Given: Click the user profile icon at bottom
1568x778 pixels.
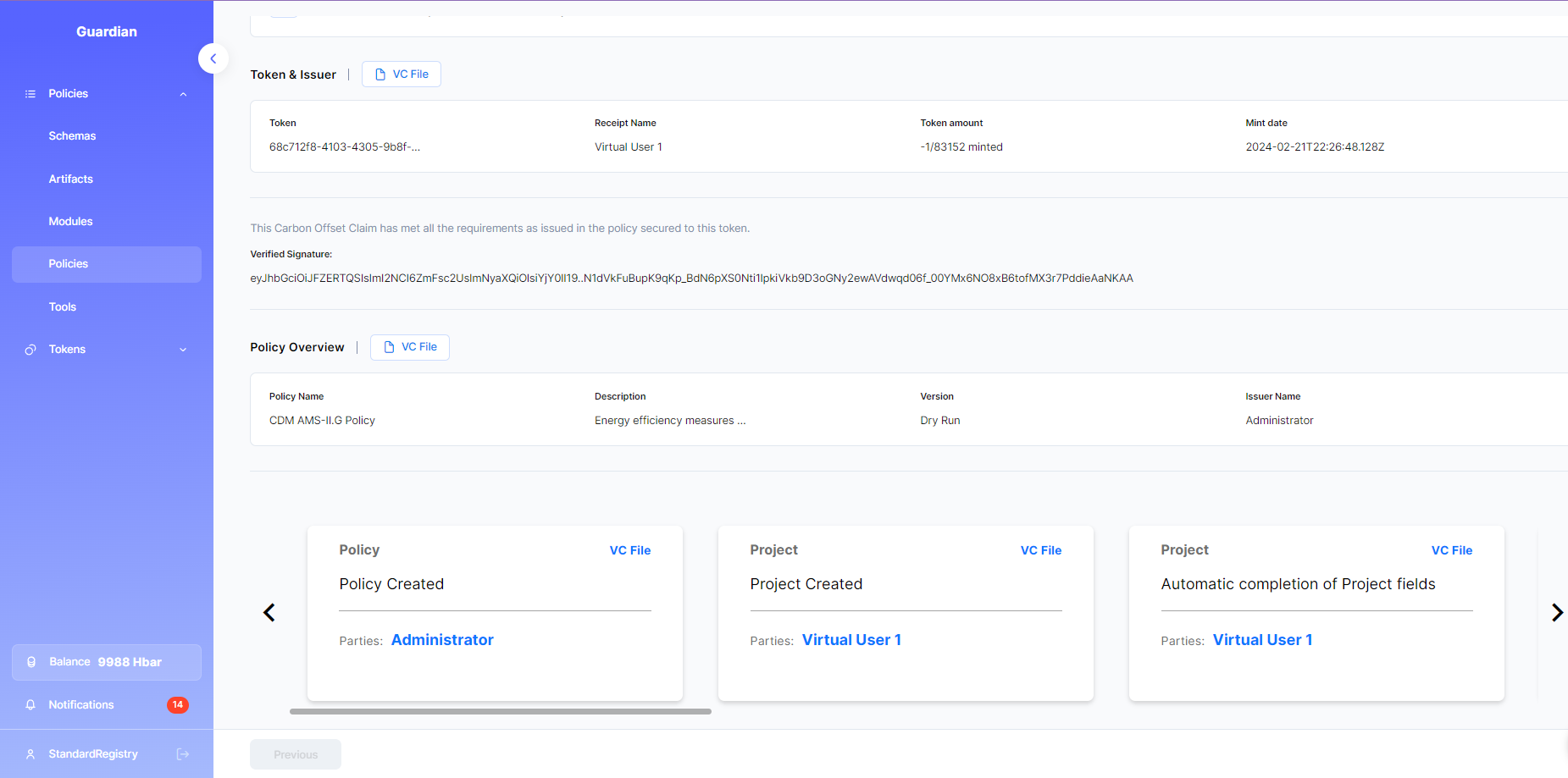Looking at the screenshot, I should pyautogui.click(x=30, y=754).
